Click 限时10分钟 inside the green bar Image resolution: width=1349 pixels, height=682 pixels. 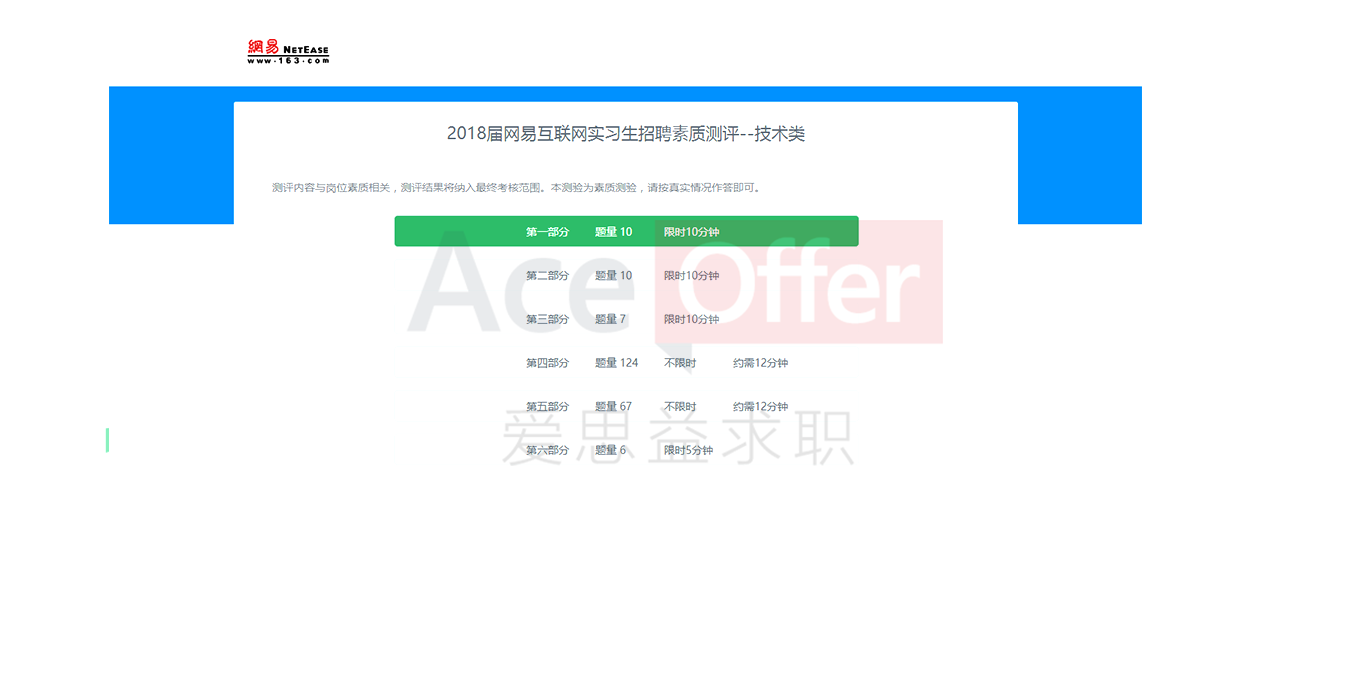(691, 232)
